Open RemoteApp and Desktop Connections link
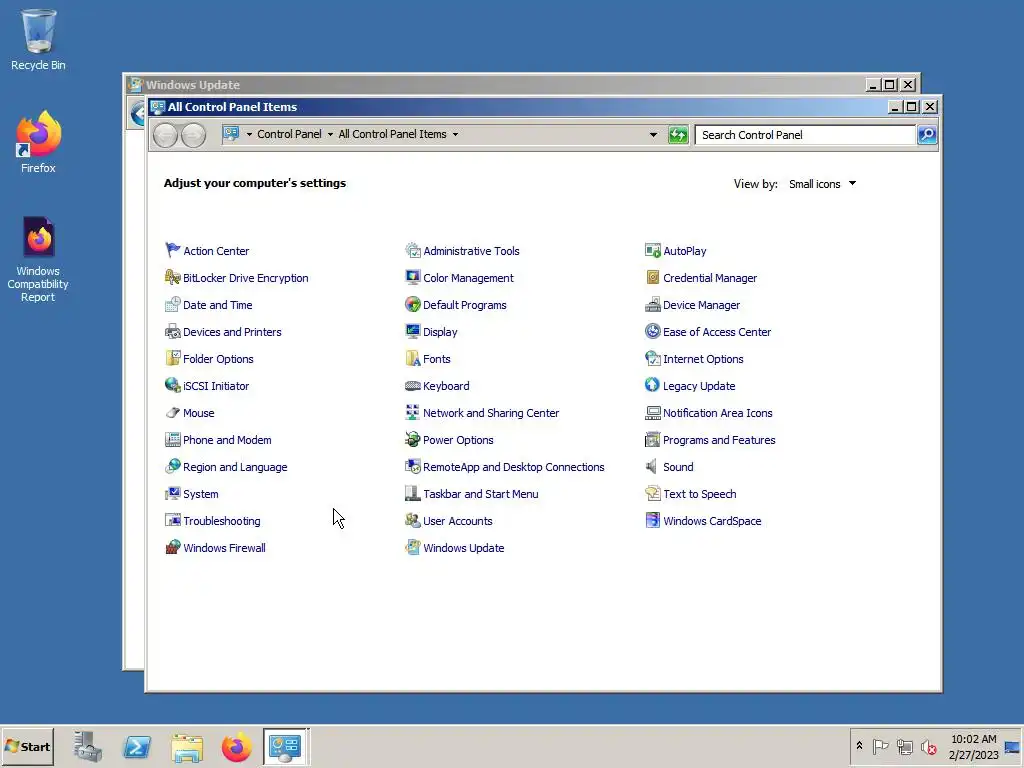The height and width of the screenshot is (768, 1024). click(x=514, y=467)
